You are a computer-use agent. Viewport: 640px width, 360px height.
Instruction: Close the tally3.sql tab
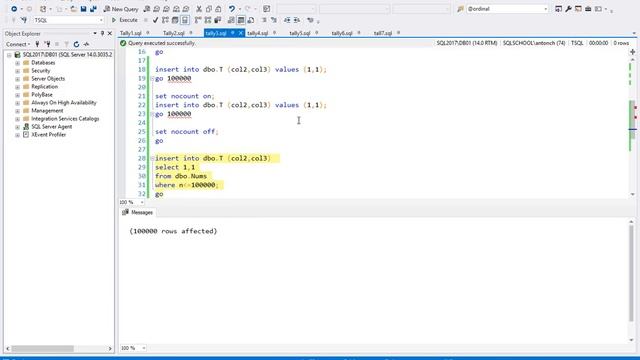[241, 33]
